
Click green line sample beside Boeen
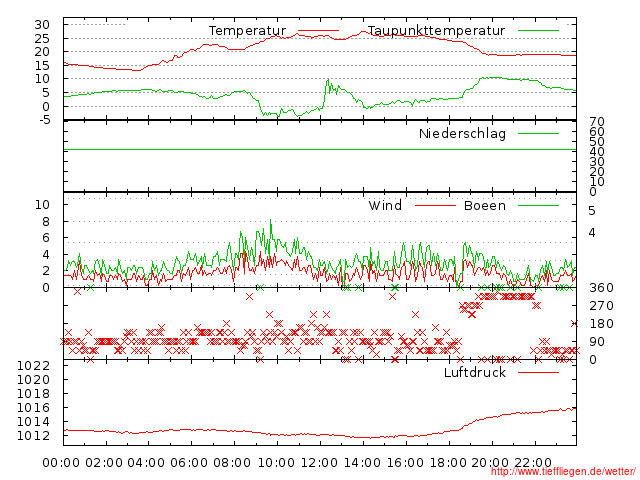pos(538,205)
